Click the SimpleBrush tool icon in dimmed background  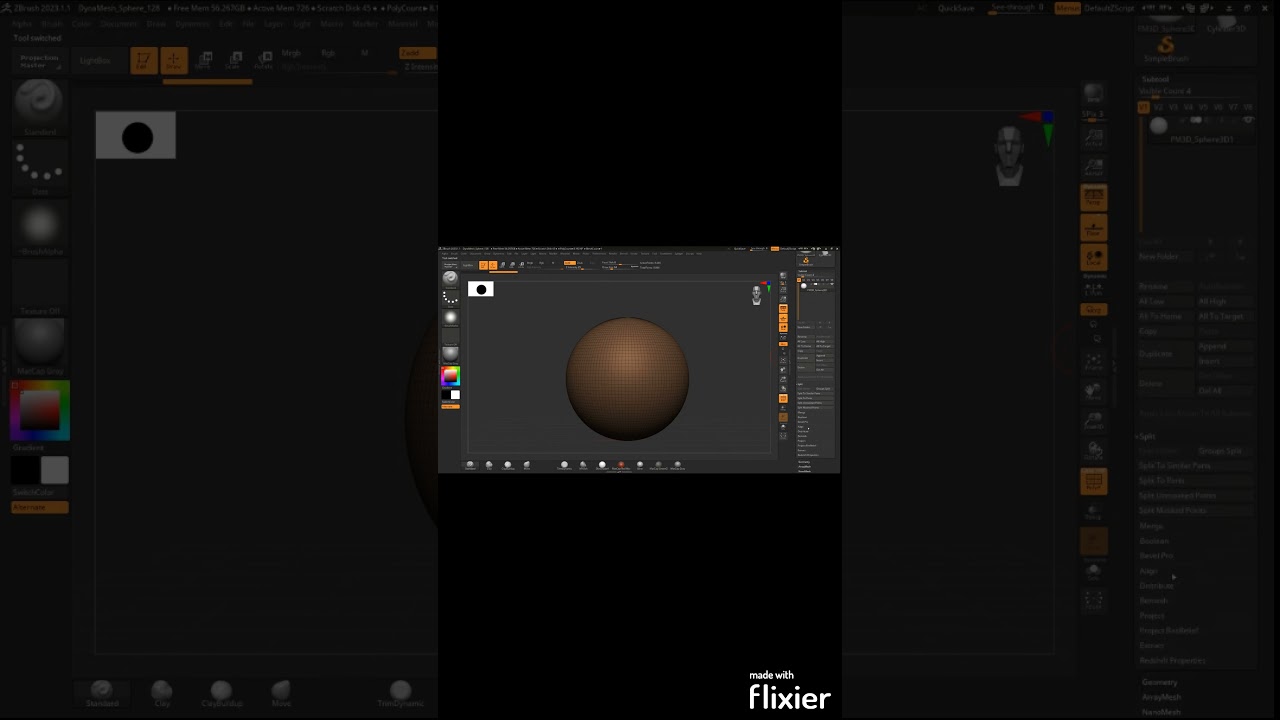(1165, 49)
